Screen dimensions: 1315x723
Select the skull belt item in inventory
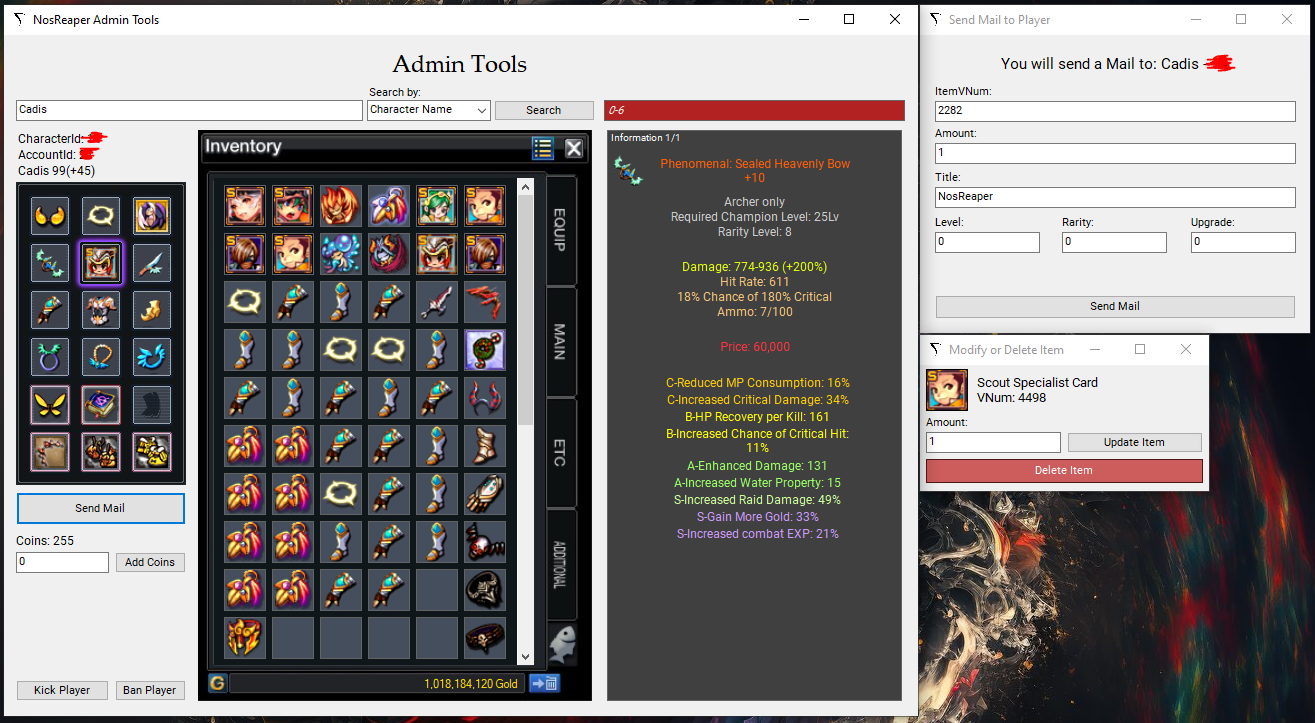click(485, 637)
